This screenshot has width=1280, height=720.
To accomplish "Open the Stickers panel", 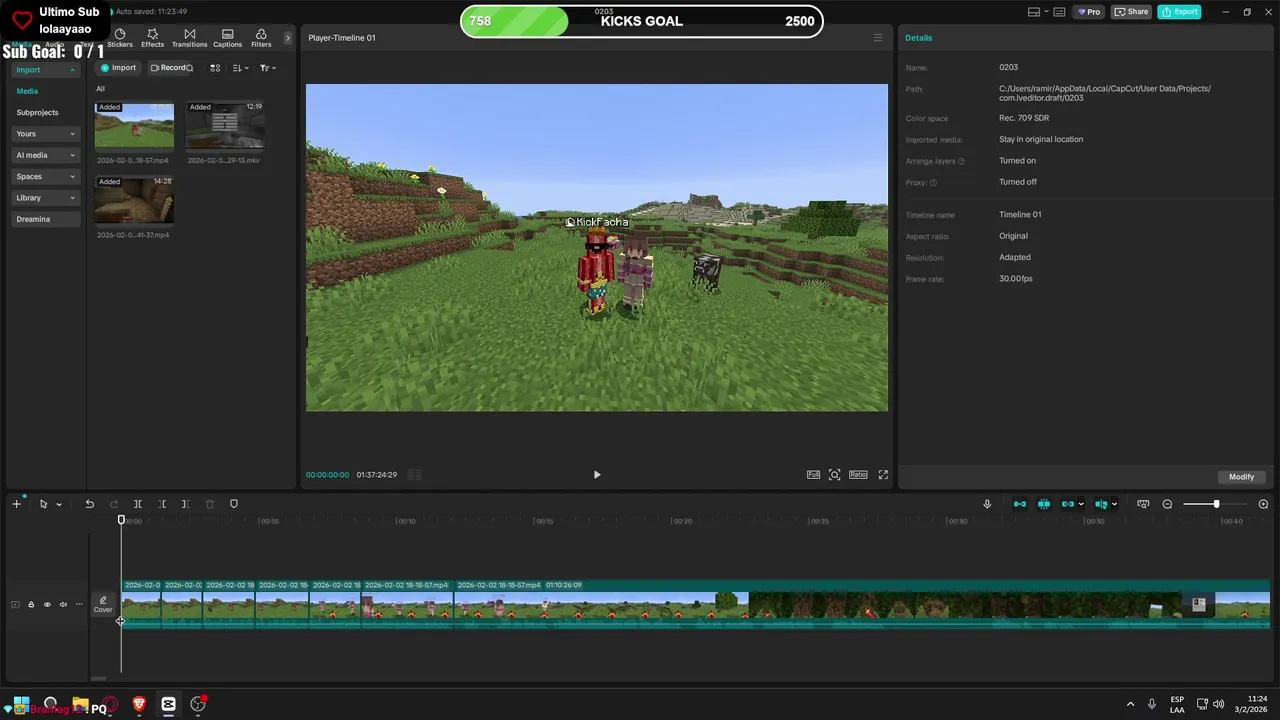I will [x=120, y=38].
